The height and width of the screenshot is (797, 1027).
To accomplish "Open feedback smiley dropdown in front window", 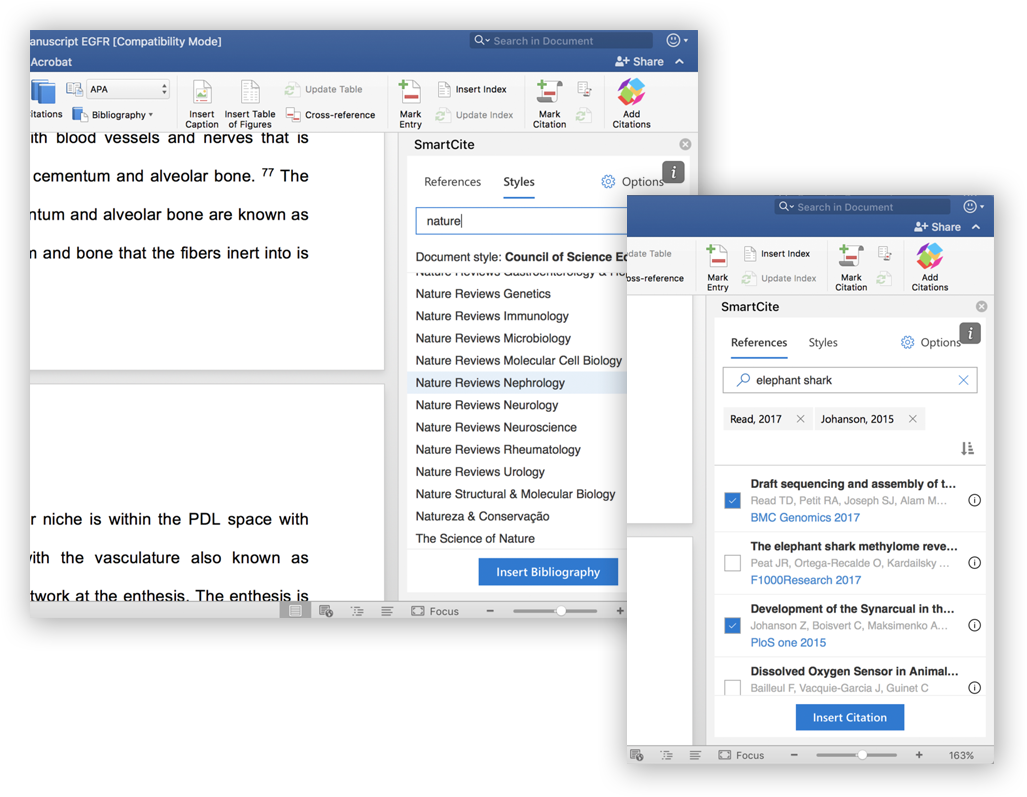I will [x=973, y=207].
